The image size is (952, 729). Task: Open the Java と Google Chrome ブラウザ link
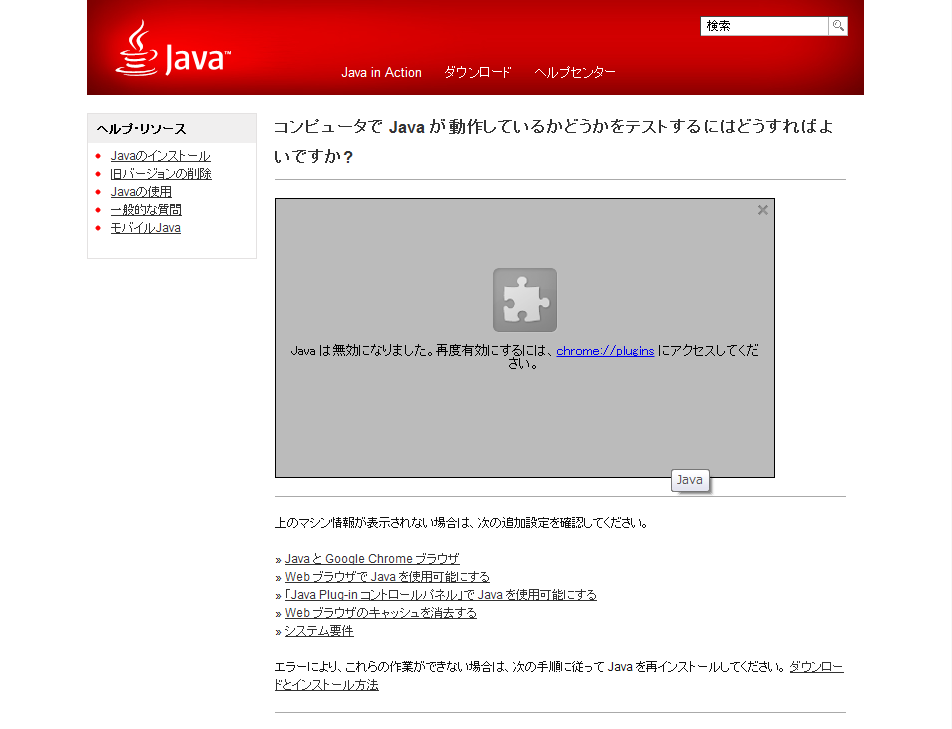(372, 559)
